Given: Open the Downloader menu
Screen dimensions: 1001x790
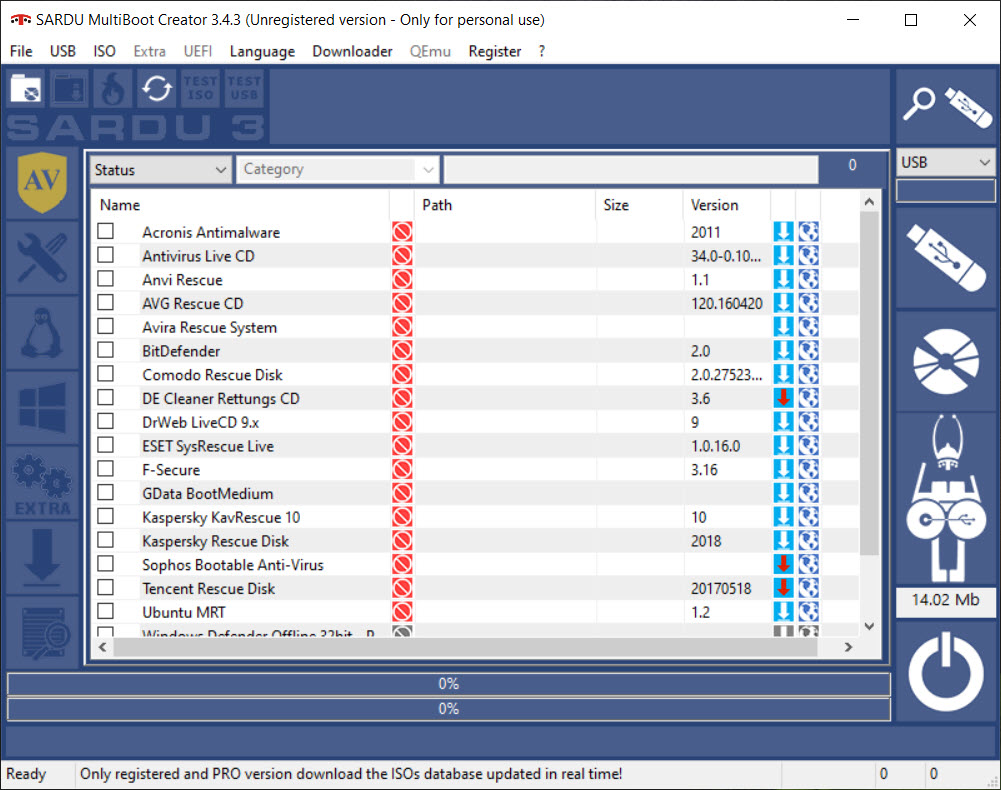Looking at the screenshot, I should (352, 51).
